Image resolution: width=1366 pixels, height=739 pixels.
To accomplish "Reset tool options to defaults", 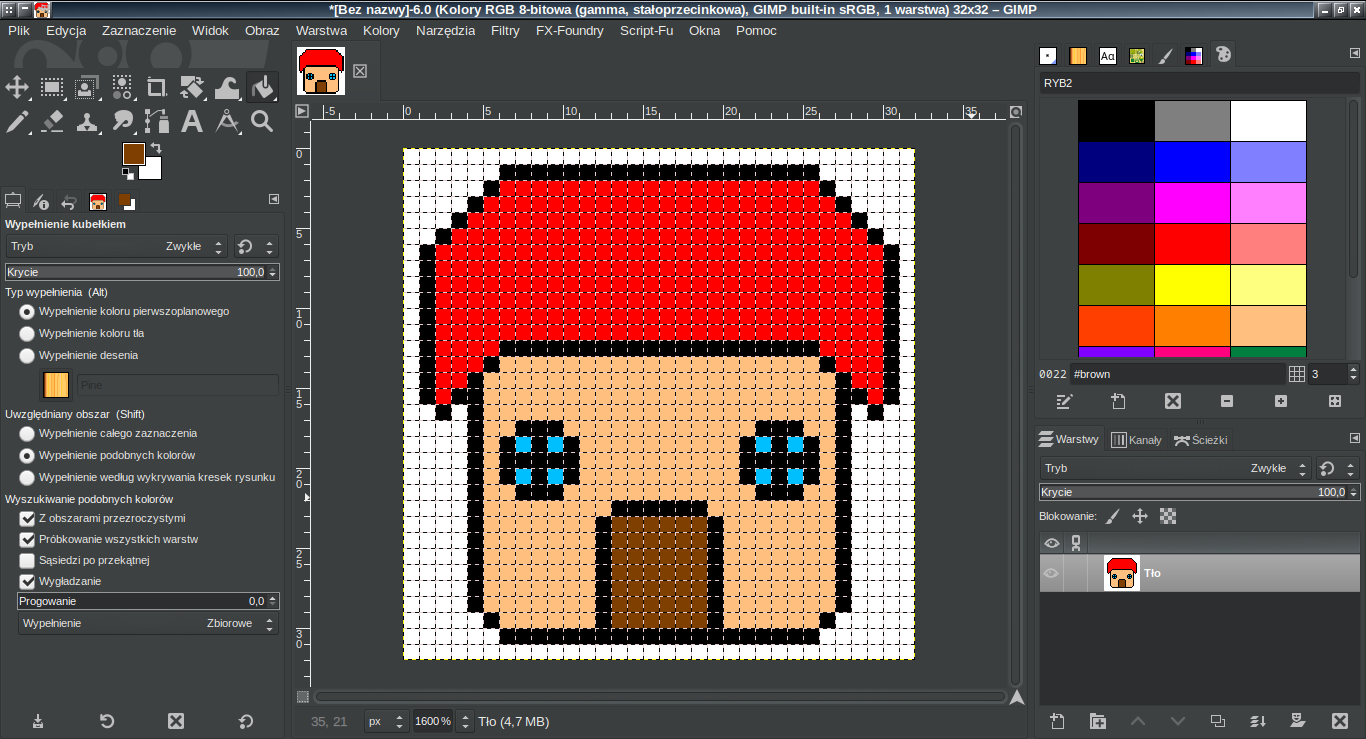I will coord(246,721).
